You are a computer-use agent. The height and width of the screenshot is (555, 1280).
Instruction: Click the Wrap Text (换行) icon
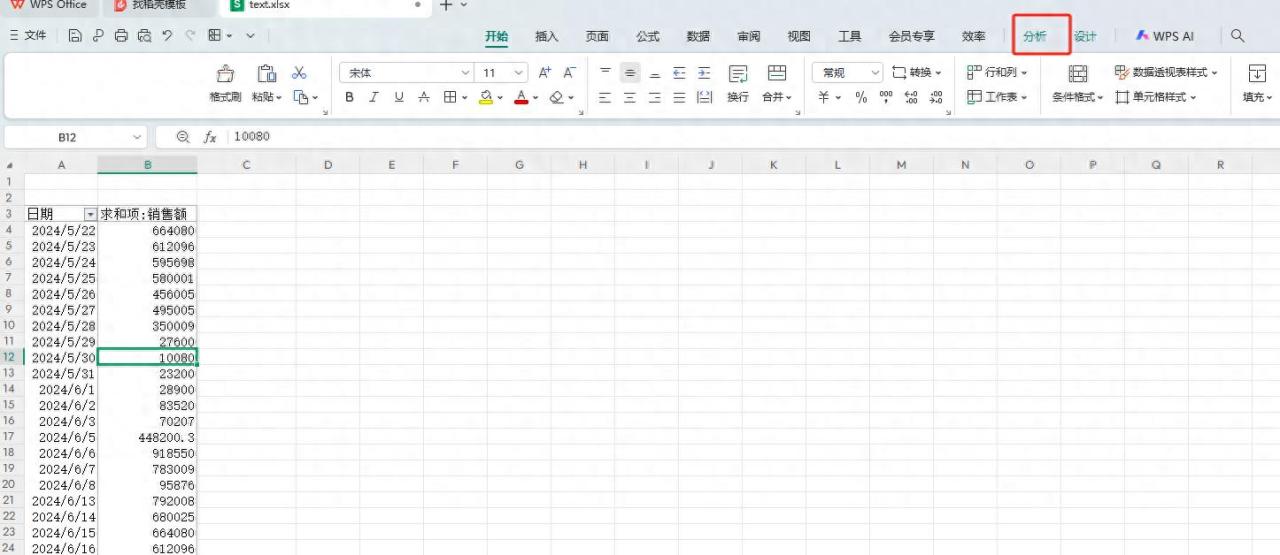click(738, 74)
